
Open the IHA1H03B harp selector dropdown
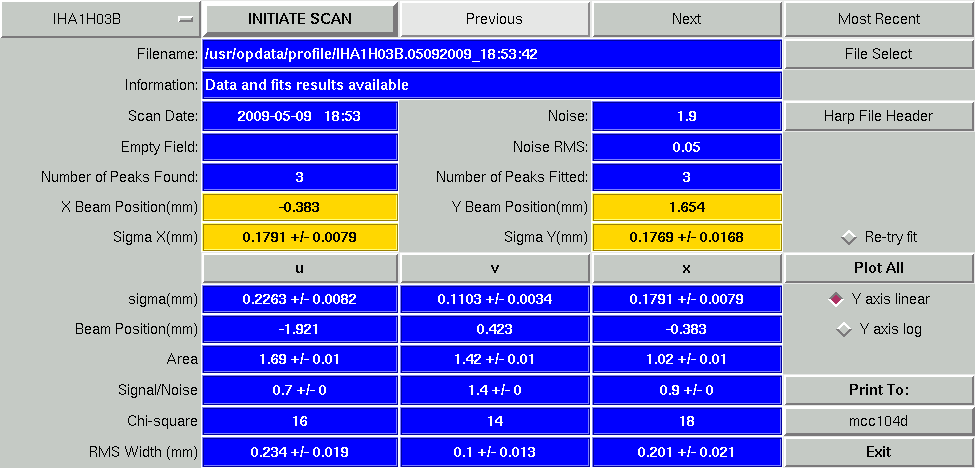point(101,19)
